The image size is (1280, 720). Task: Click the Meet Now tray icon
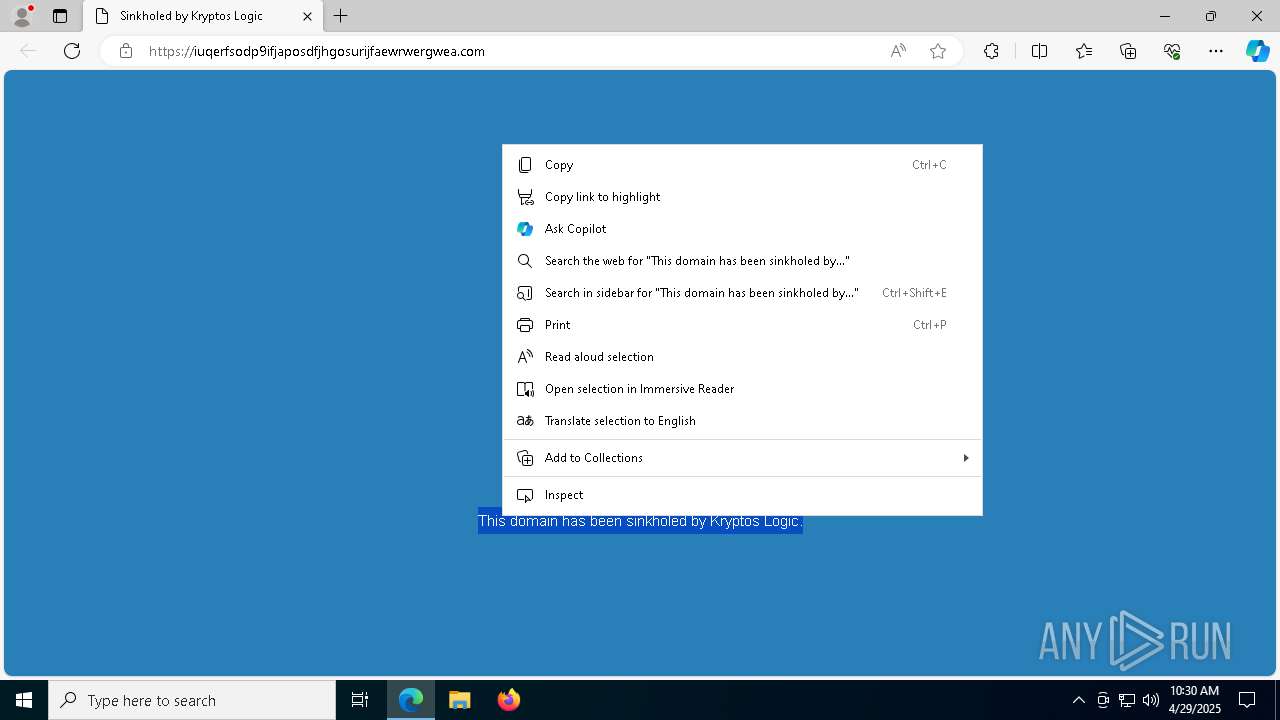(1103, 700)
